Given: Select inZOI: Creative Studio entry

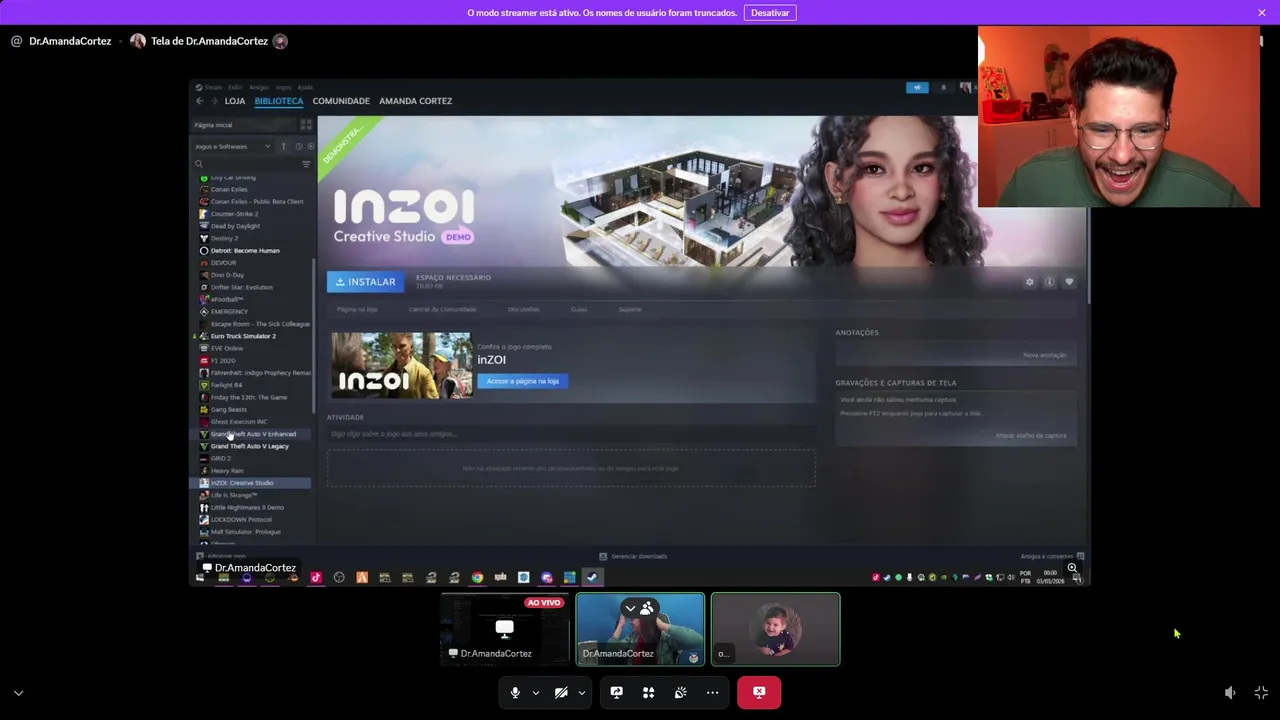Looking at the screenshot, I should click(x=250, y=483).
